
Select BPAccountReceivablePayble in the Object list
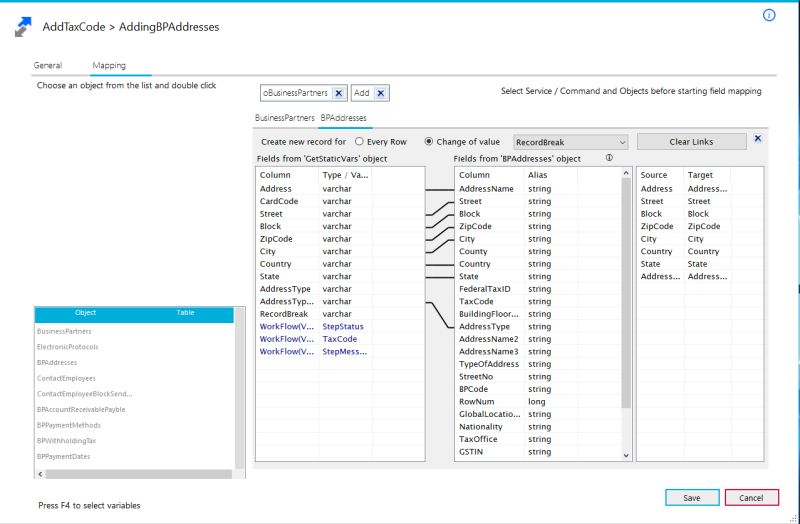pos(81,409)
